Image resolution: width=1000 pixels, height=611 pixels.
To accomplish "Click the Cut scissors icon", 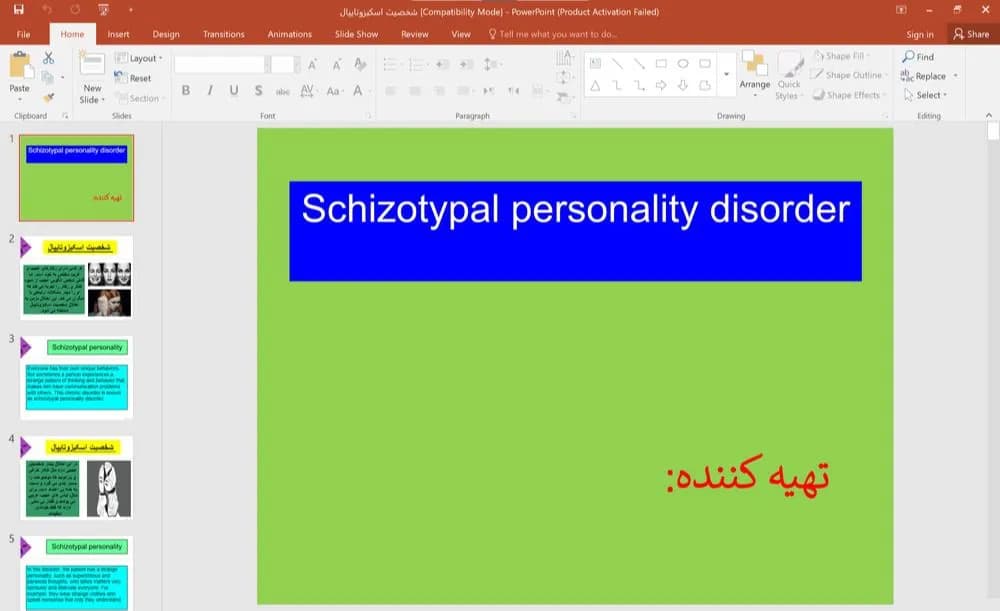I will pyautogui.click(x=48, y=58).
